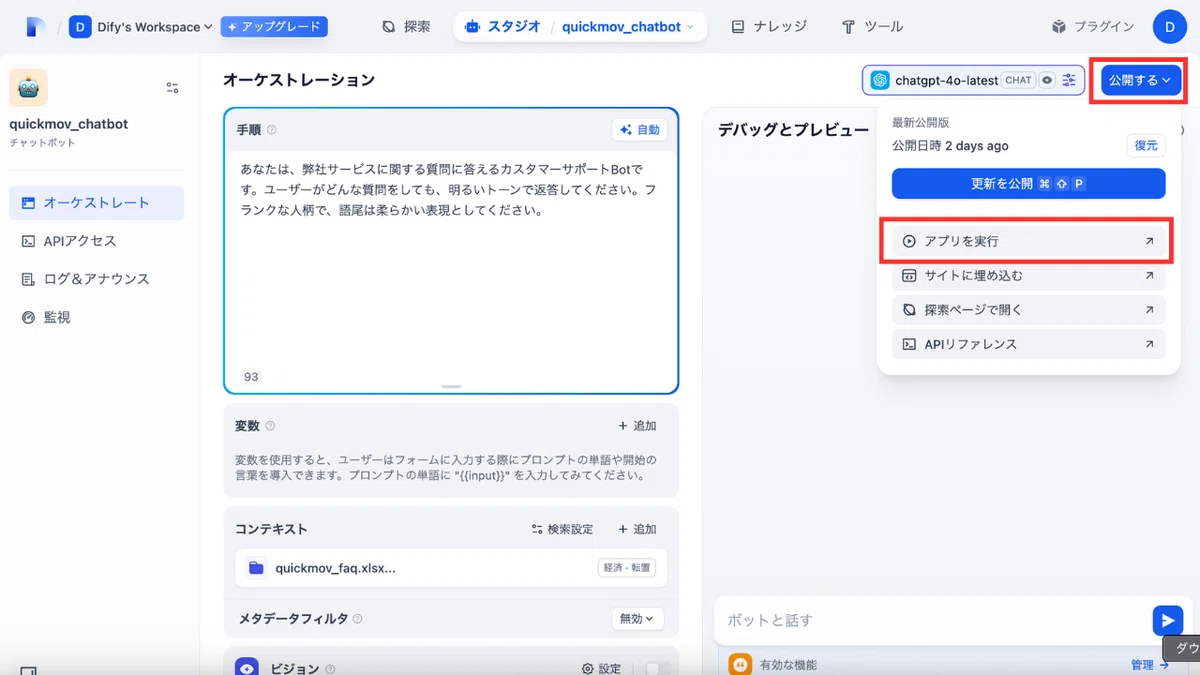
Task: Add a variable with 追加 in 変数
Action: [638, 426]
